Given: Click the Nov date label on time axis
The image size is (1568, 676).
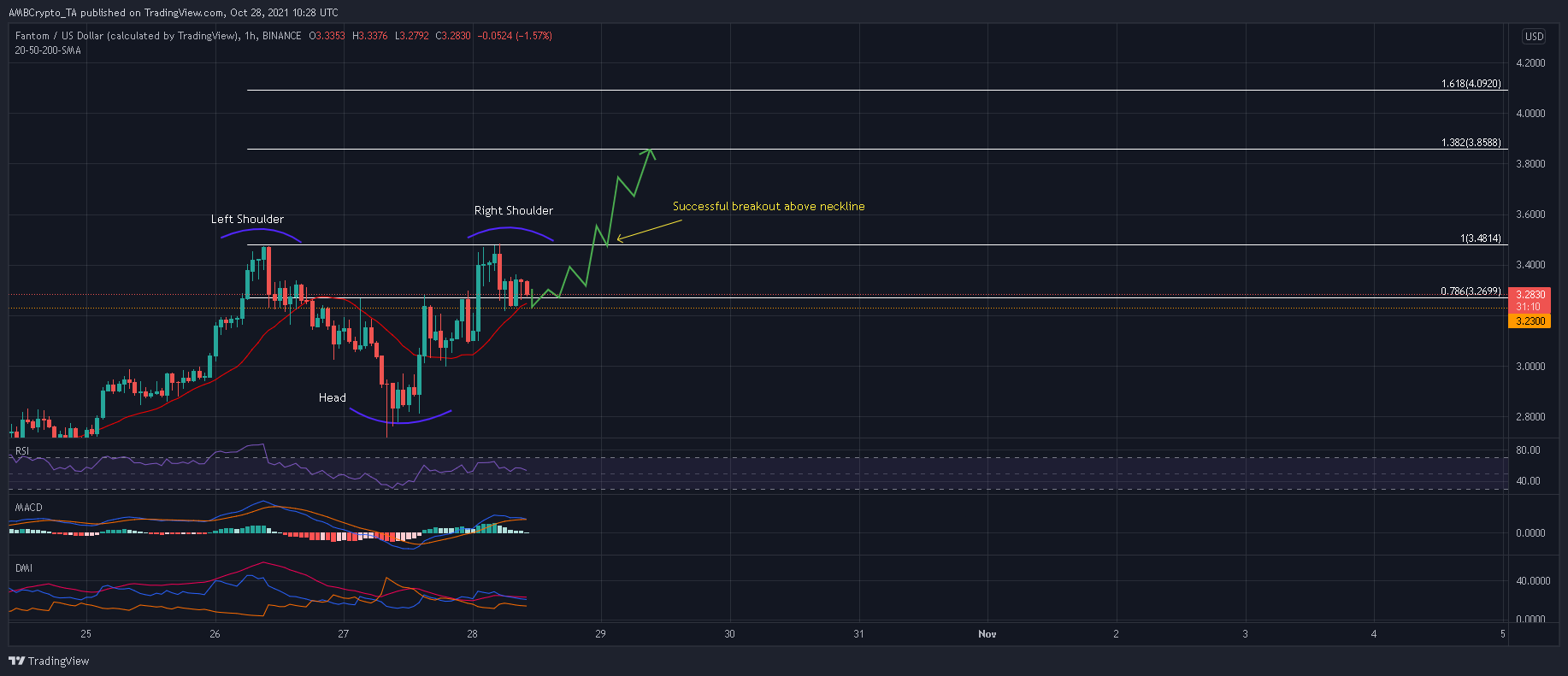Looking at the screenshot, I should point(987,634).
